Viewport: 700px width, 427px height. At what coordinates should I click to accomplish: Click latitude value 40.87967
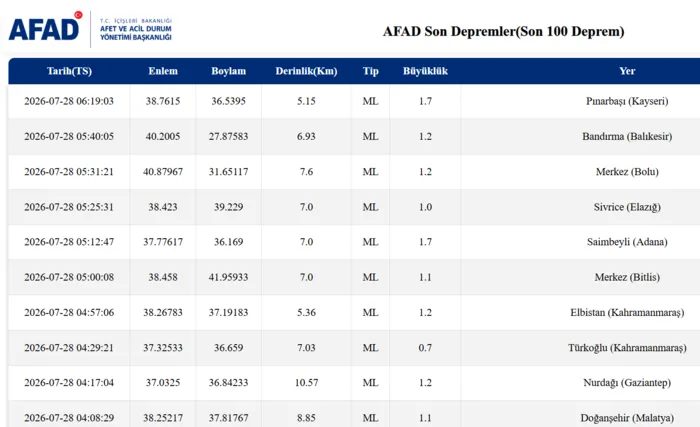coord(163,172)
